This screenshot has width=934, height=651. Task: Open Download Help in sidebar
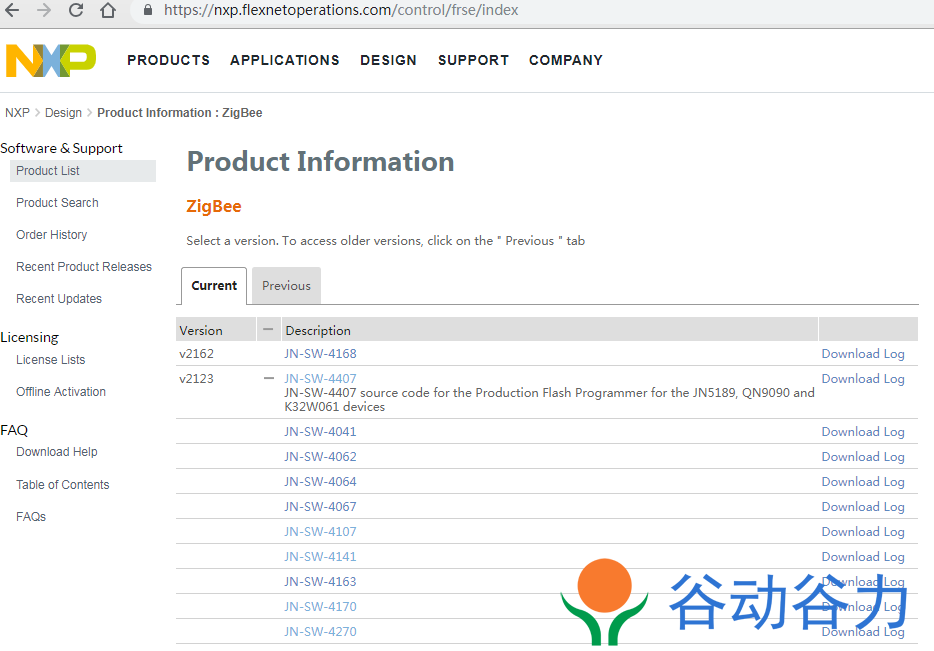(x=57, y=451)
